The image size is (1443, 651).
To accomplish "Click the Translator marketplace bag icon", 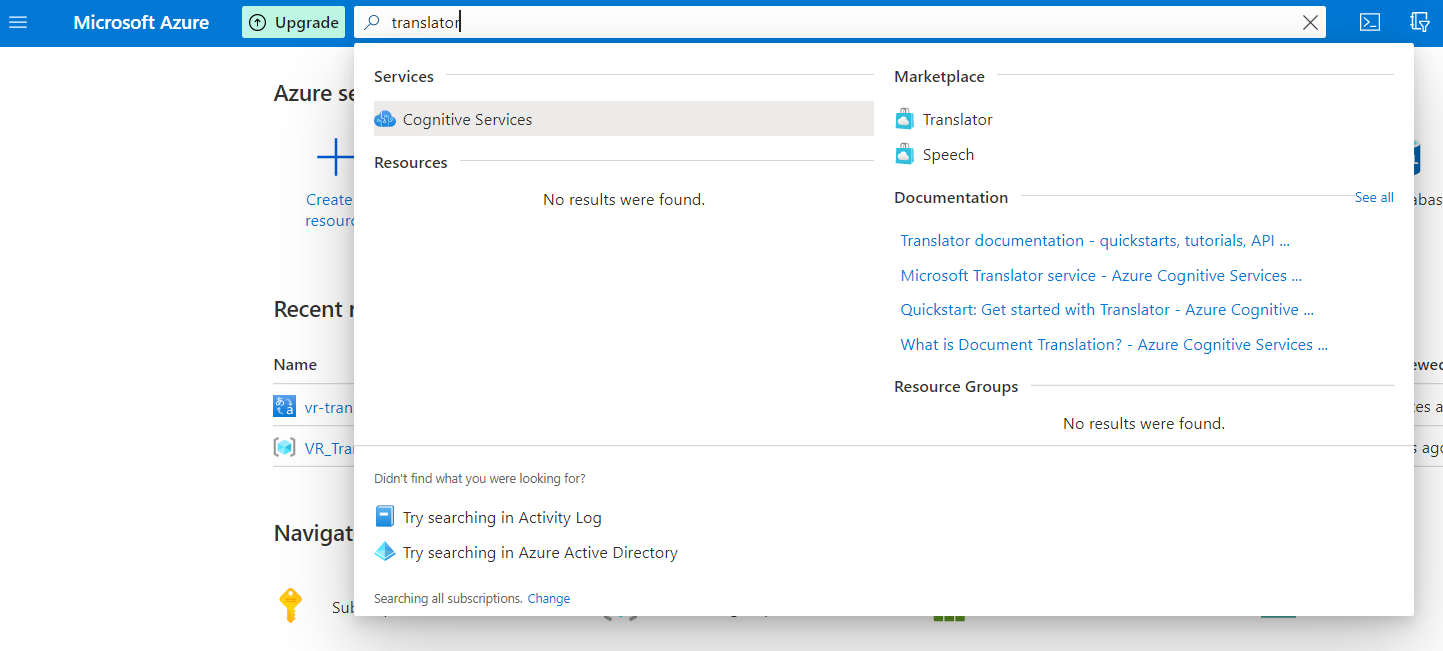I will 905,120.
